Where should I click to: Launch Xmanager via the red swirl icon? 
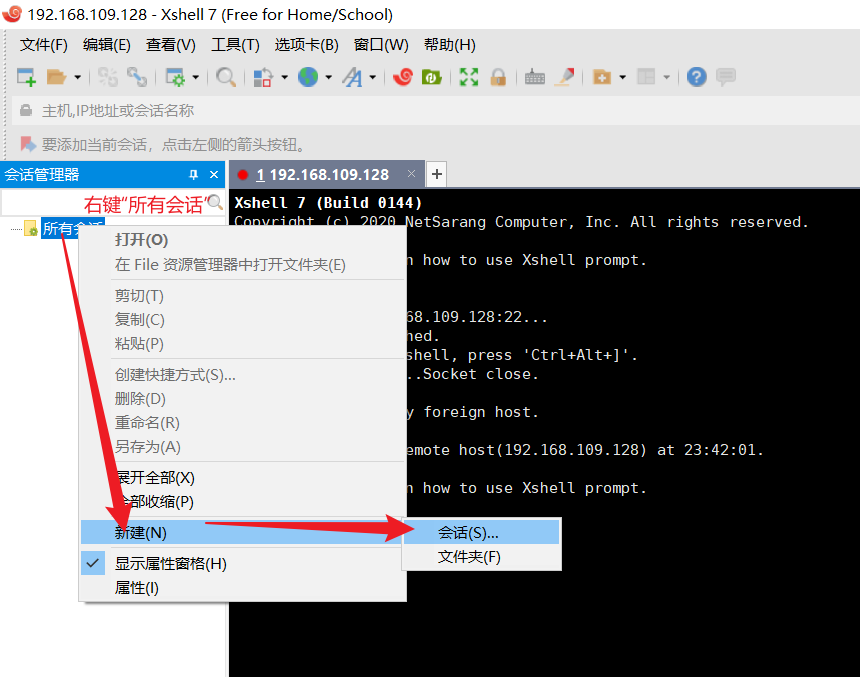click(403, 77)
